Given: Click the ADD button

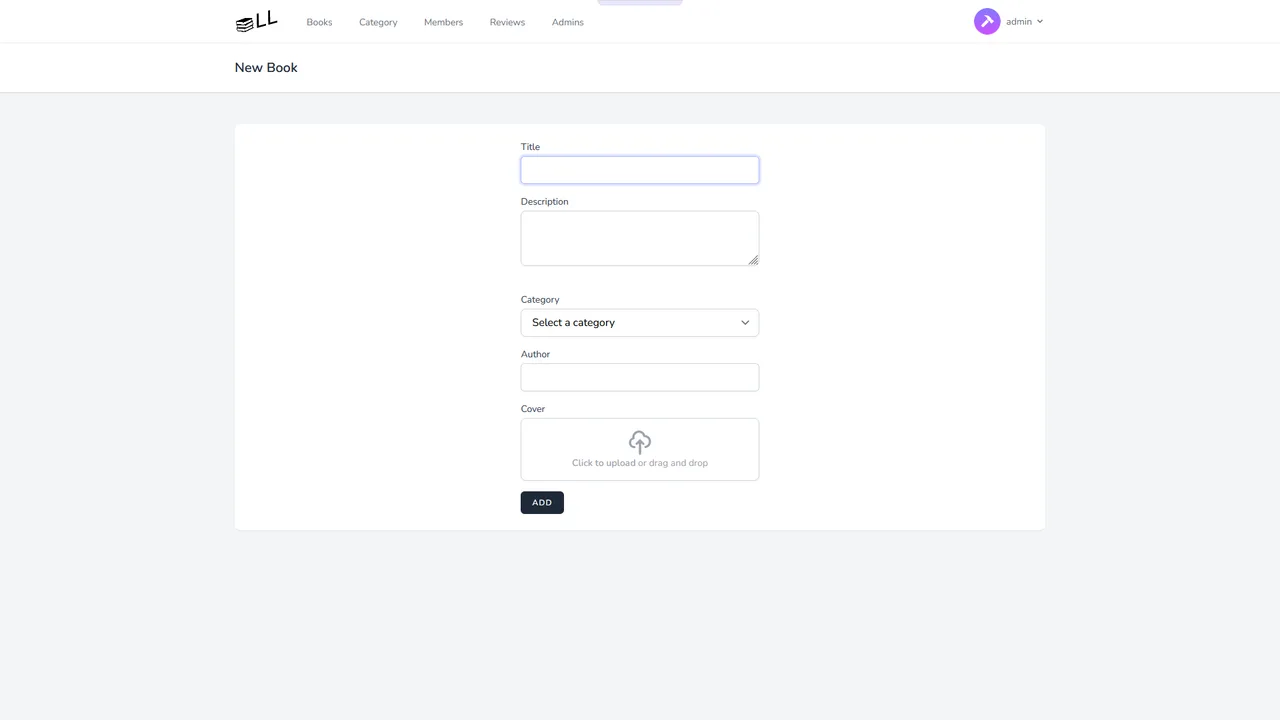Looking at the screenshot, I should tap(542, 503).
